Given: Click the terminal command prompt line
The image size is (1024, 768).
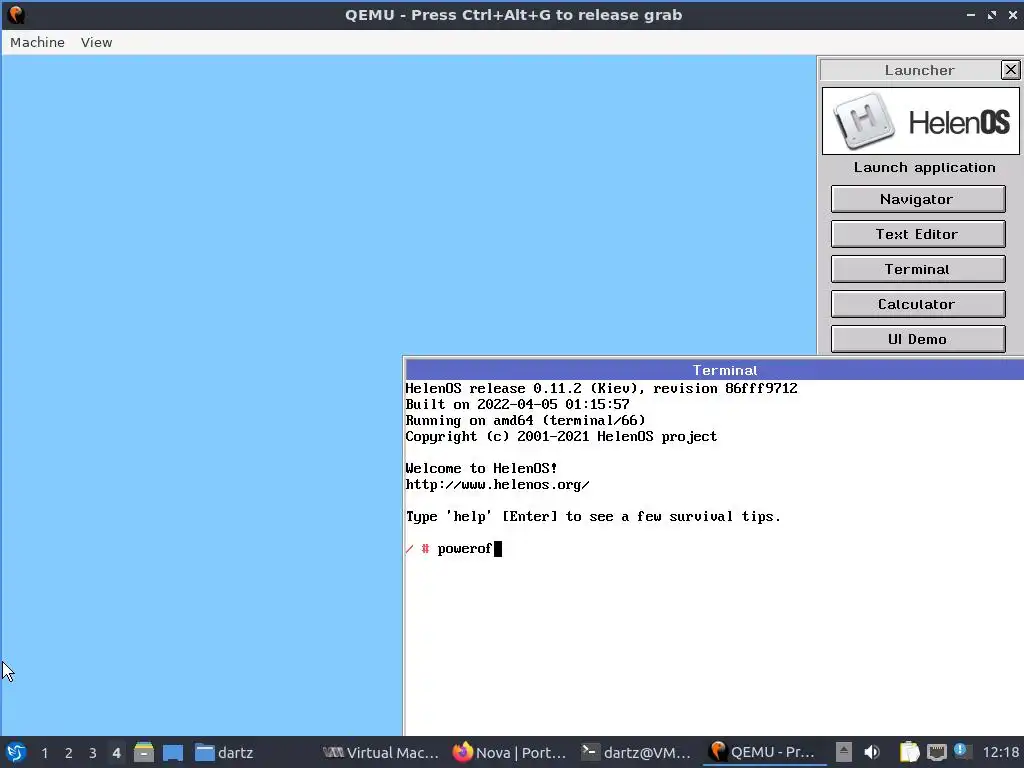Looking at the screenshot, I should [454, 549].
